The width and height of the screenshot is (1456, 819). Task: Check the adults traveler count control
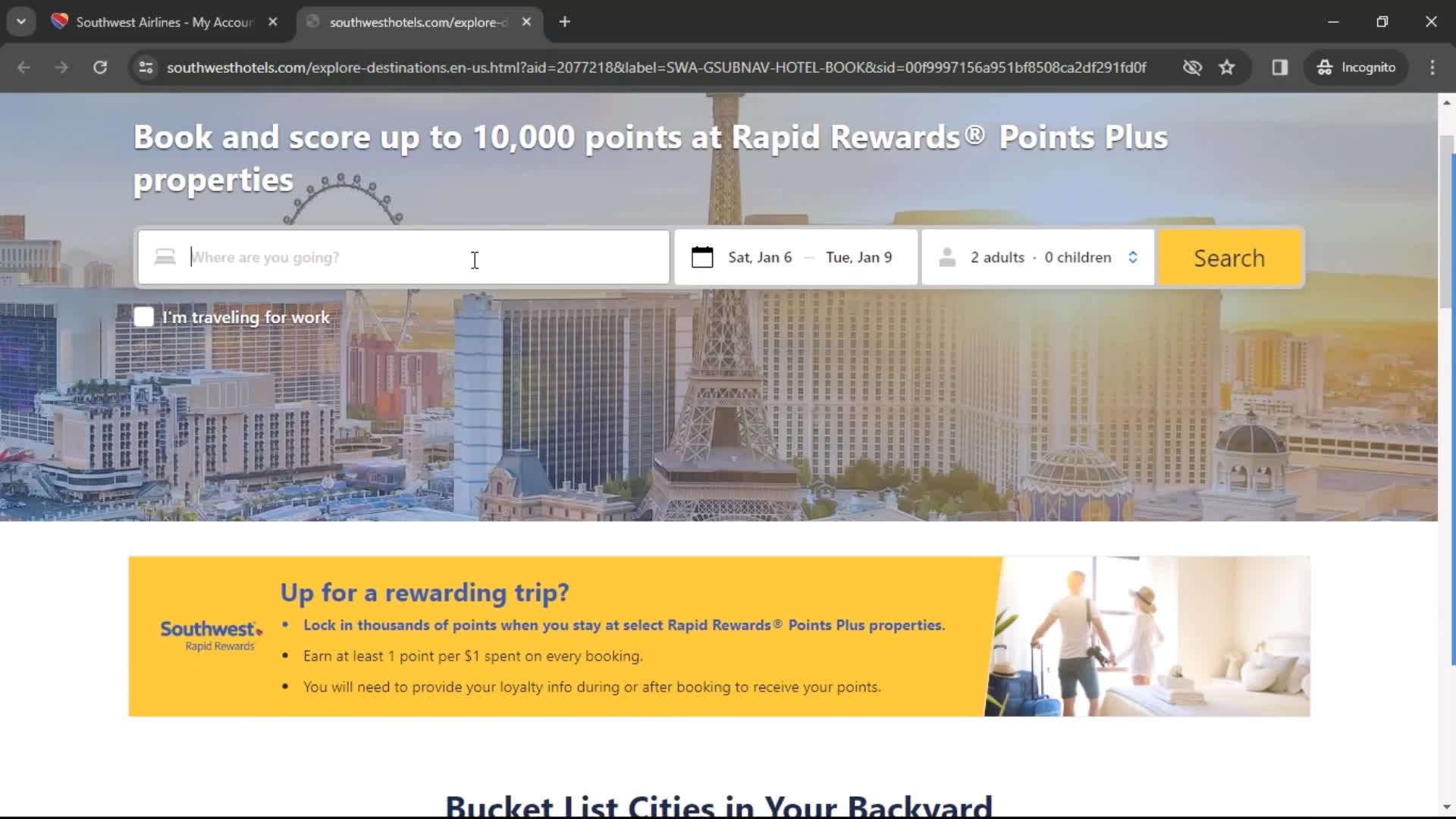(1039, 257)
